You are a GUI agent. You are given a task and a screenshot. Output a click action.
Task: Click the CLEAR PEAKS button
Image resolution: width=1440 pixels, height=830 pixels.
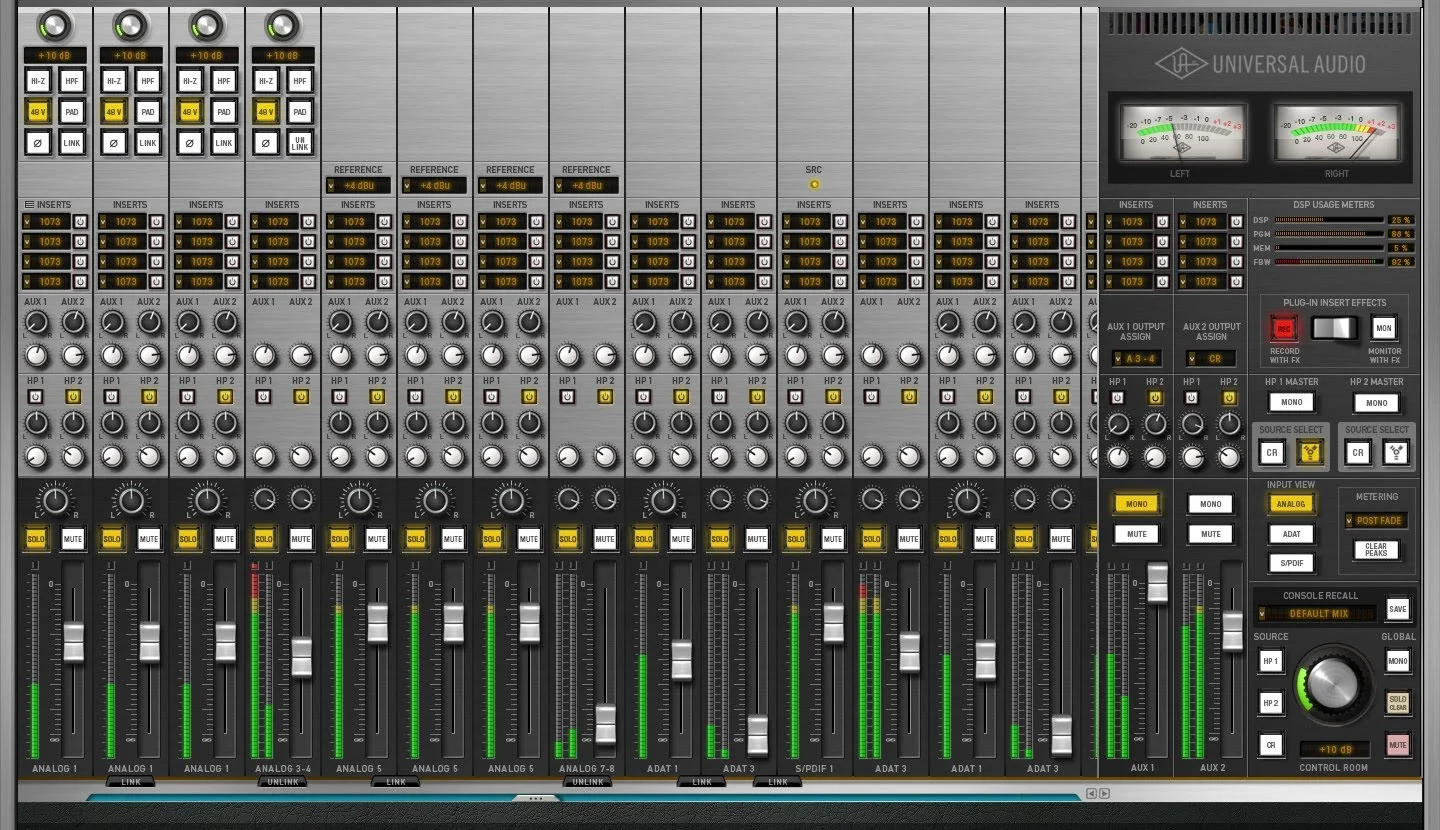click(x=1376, y=549)
